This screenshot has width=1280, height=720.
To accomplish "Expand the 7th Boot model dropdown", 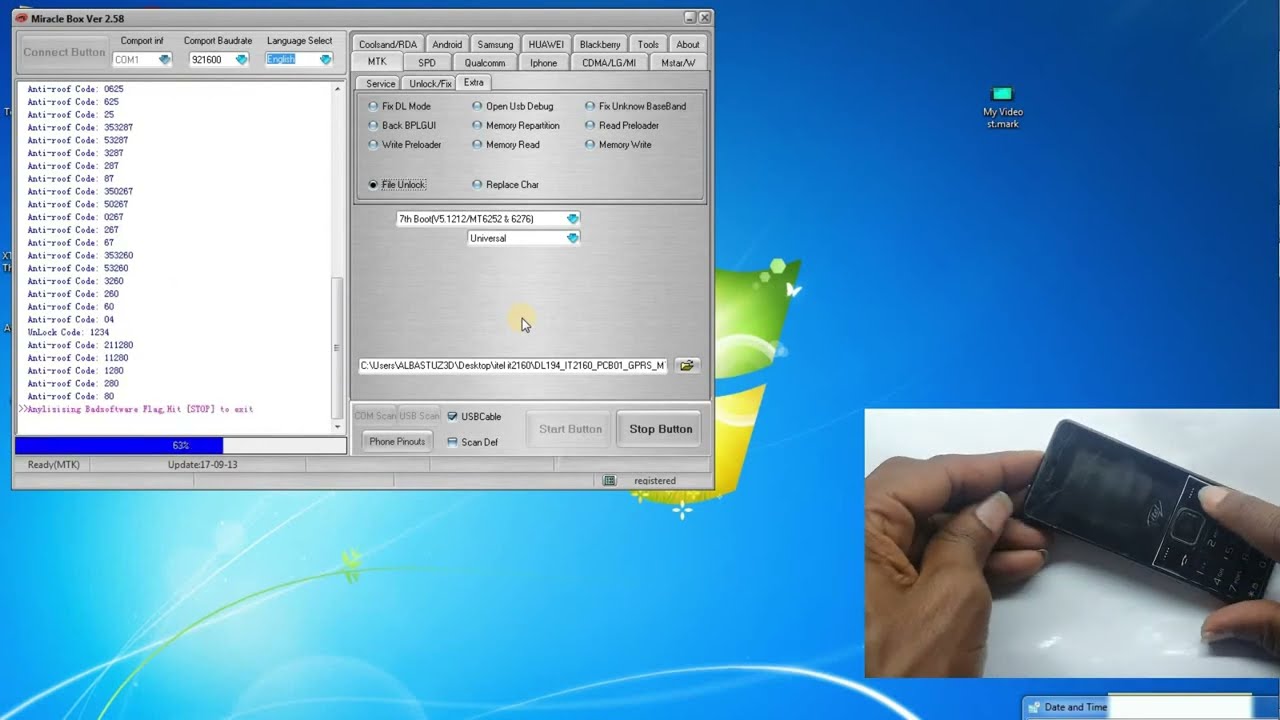I will coord(572,219).
